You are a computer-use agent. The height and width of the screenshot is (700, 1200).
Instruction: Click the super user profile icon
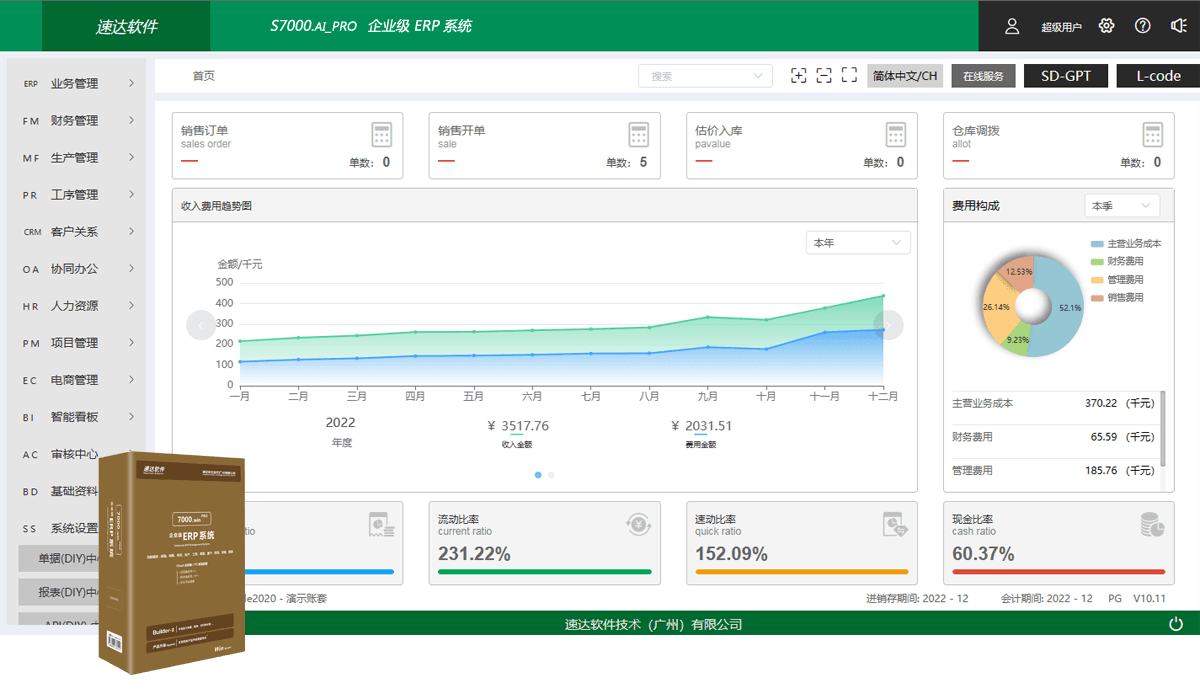[1011, 28]
